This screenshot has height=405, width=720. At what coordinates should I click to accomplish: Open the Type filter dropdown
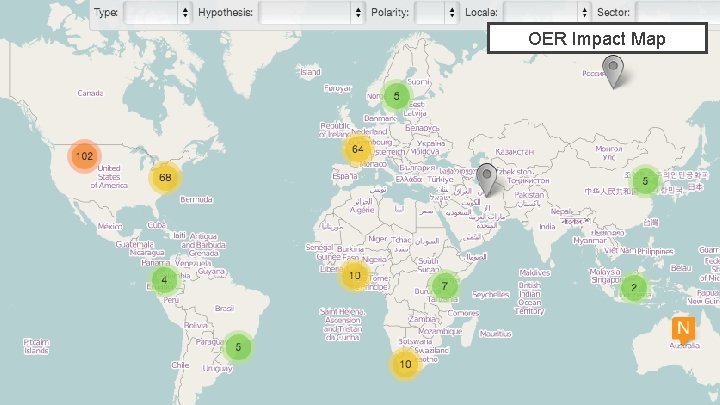click(158, 12)
